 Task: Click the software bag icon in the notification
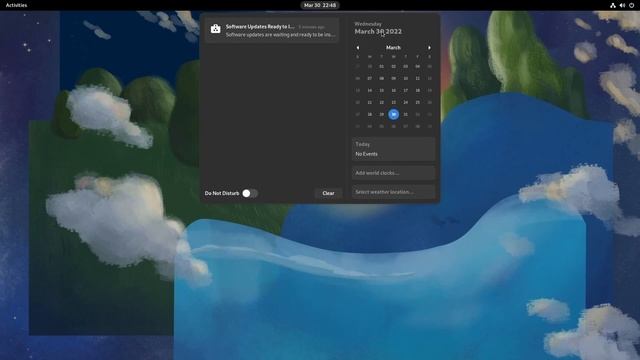click(216, 29)
